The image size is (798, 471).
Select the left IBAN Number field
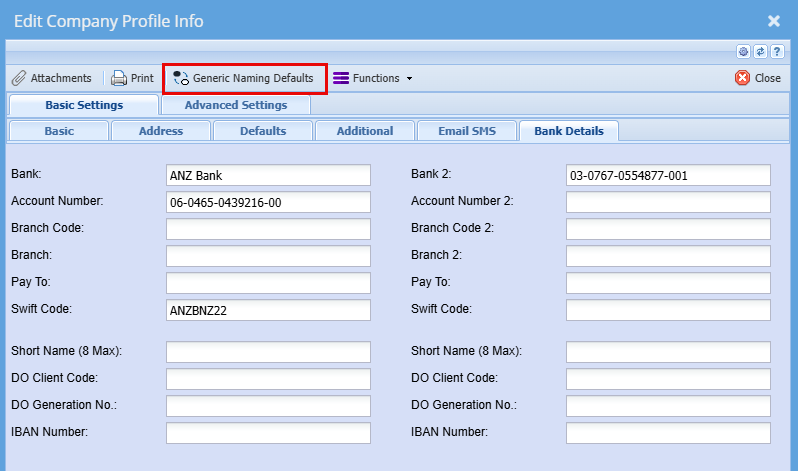[x=268, y=433]
